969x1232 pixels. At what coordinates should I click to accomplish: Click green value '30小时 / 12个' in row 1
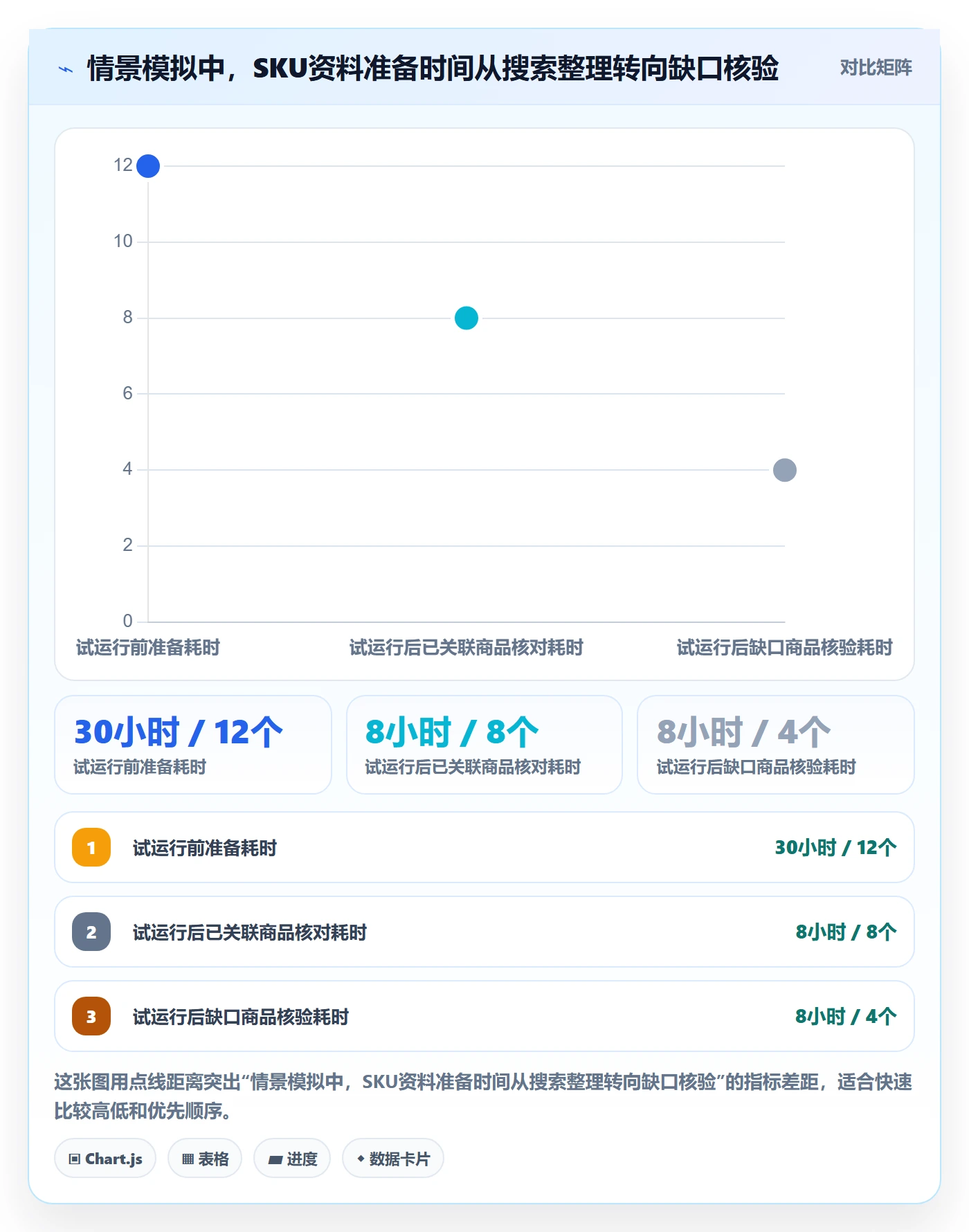coord(835,848)
